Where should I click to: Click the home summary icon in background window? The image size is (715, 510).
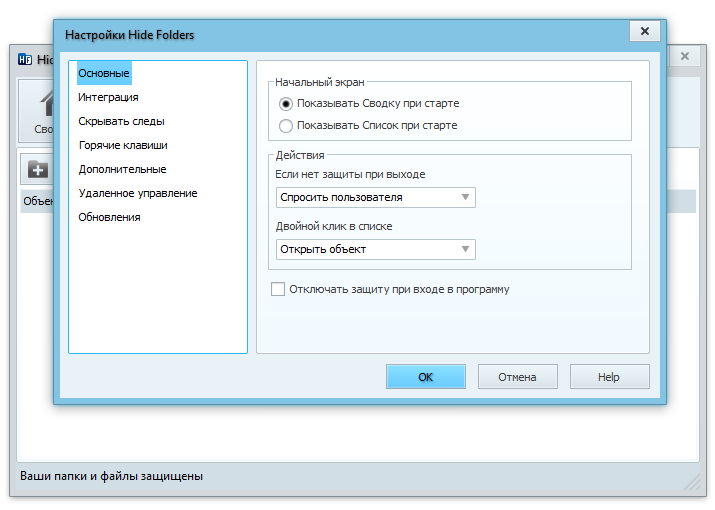pyautogui.click(x=44, y=104)
